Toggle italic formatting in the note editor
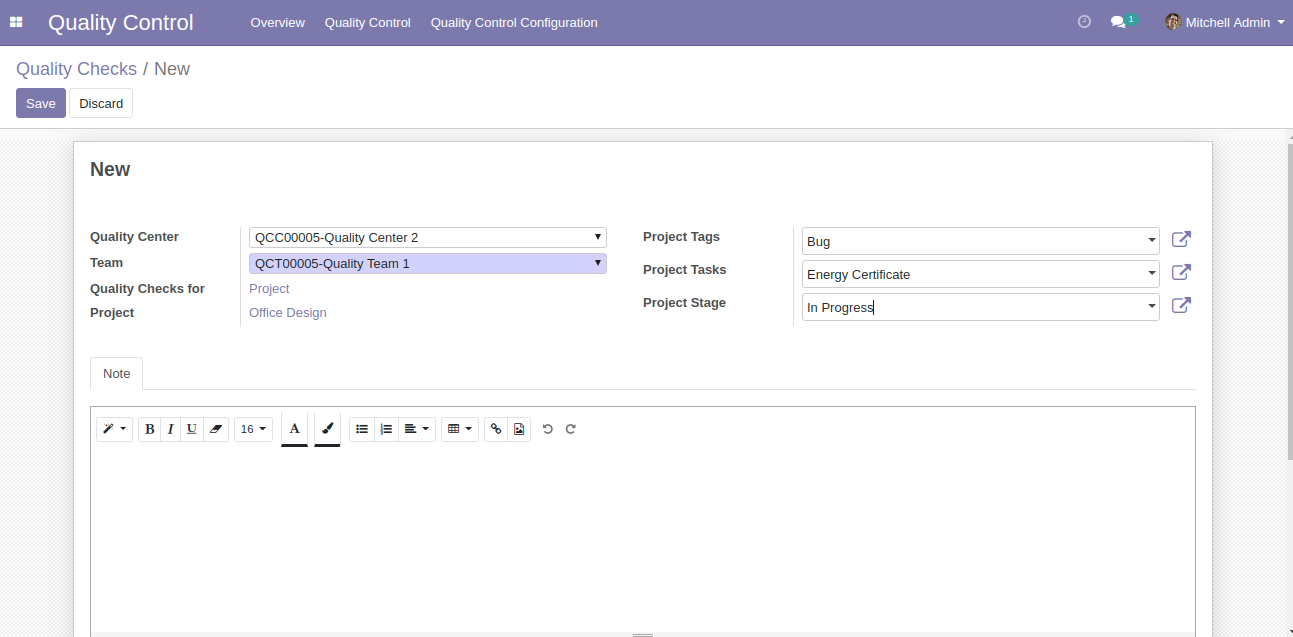 170,429
